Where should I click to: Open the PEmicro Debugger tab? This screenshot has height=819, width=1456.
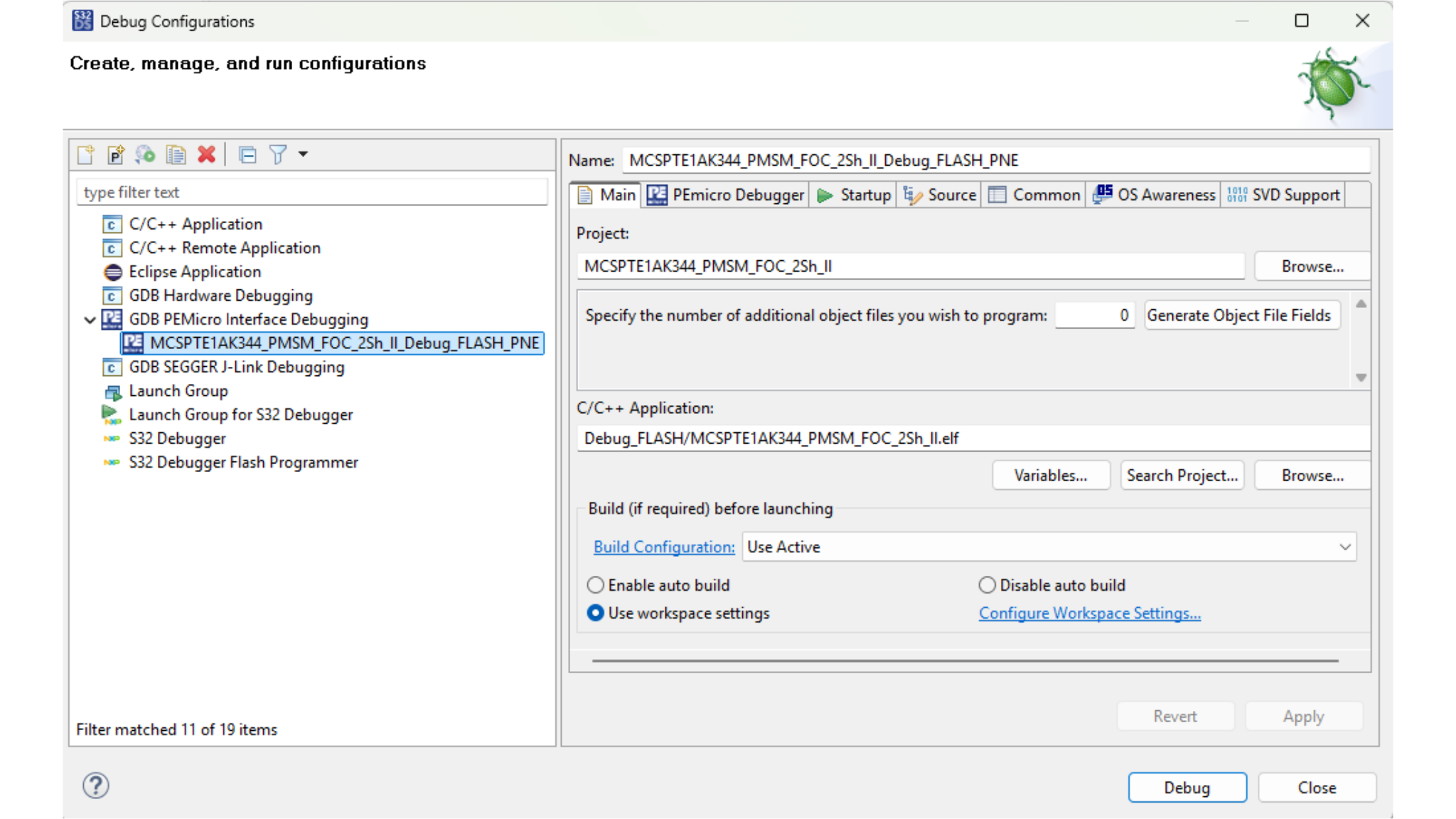tap(726, 195)
